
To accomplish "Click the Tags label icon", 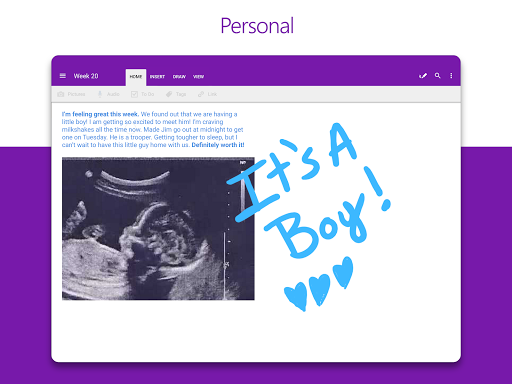I will coord(169,94).
